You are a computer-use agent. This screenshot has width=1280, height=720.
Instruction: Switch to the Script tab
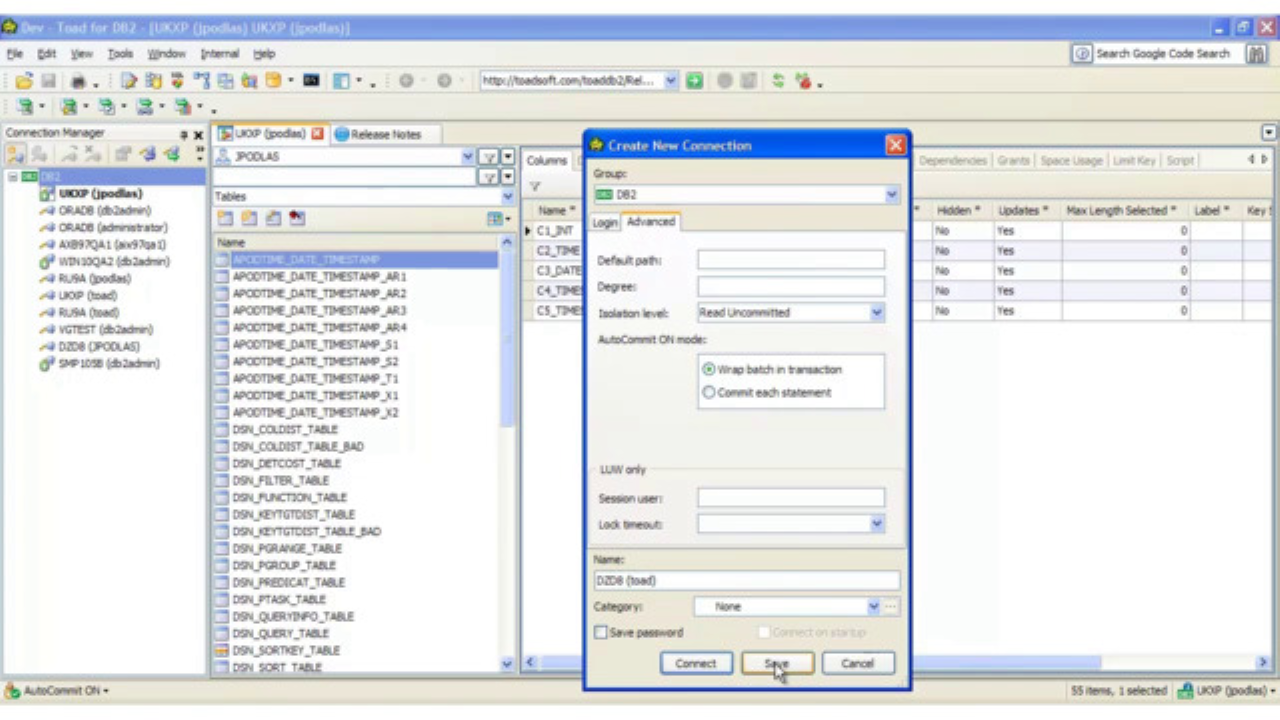[1180, 160]
